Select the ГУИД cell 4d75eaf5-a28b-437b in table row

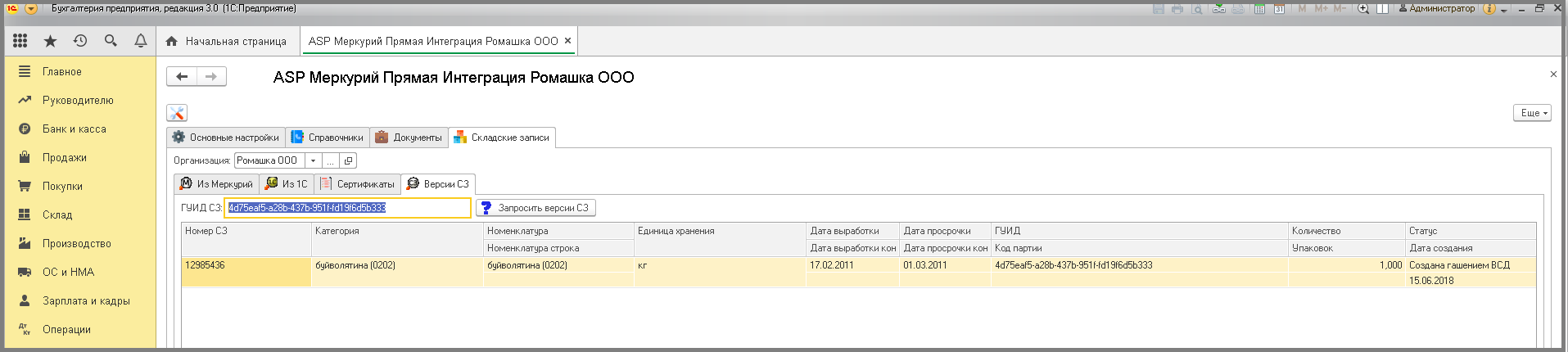(1139, 265)
